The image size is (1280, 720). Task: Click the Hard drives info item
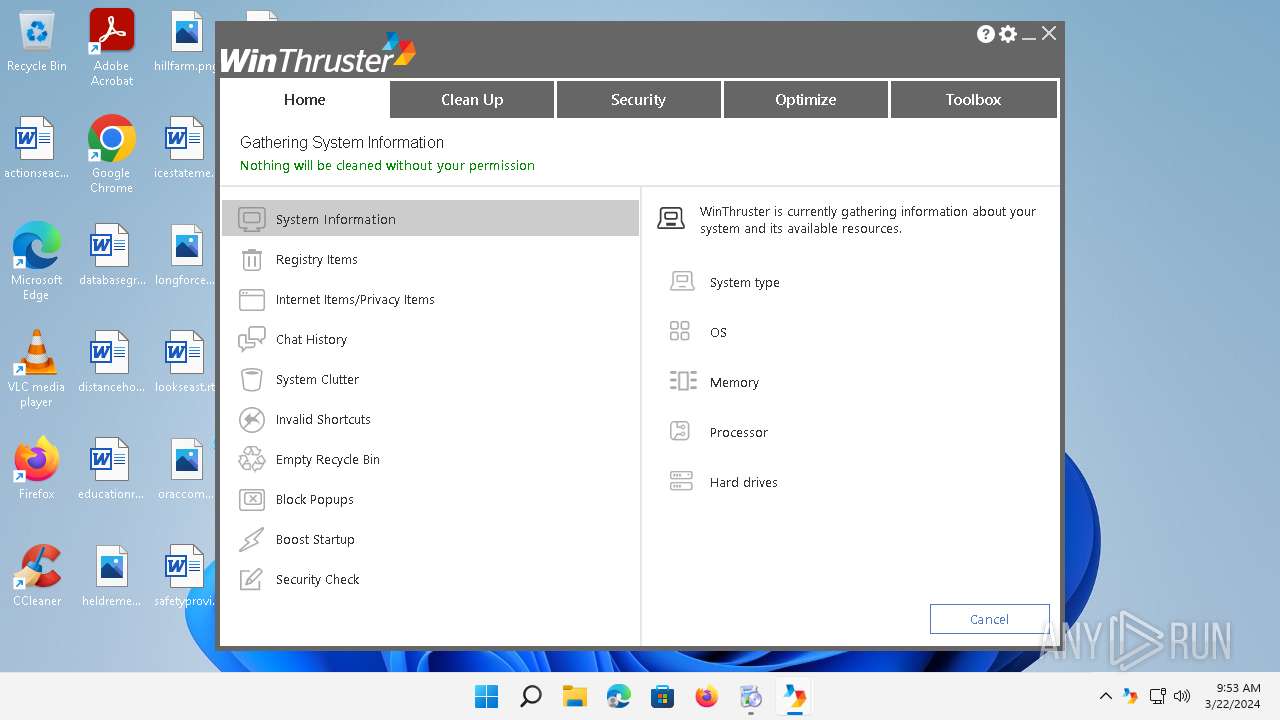pyautogui.click(x=723, y=482)
